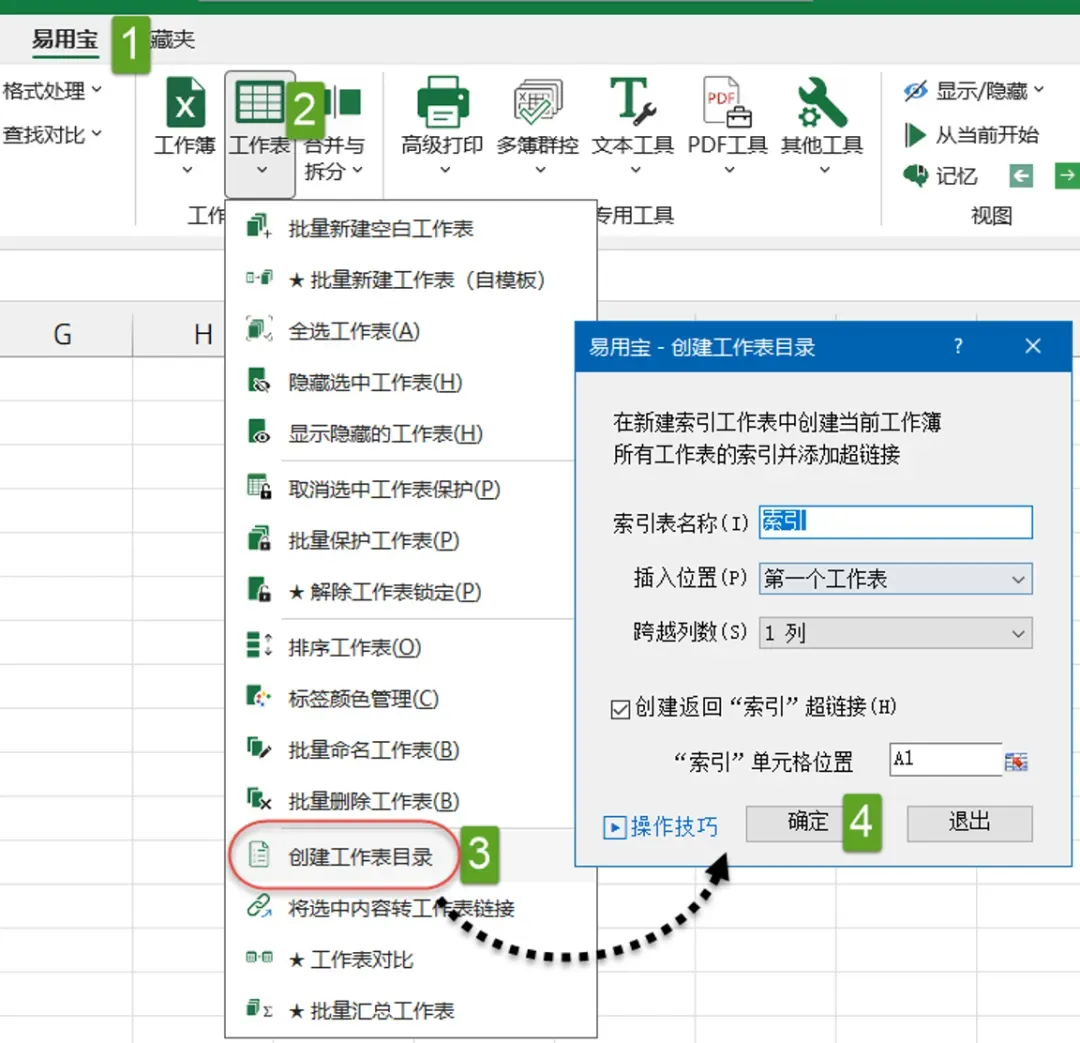The image size is (1080, 1043).
Task: Open PDF工具 icon
Action: point(727,102)
